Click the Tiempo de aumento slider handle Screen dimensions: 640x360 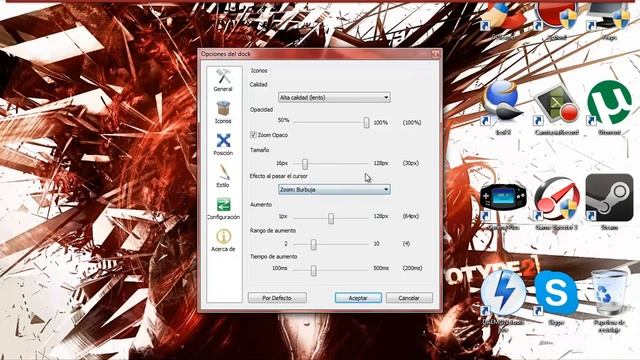point(313,270)
